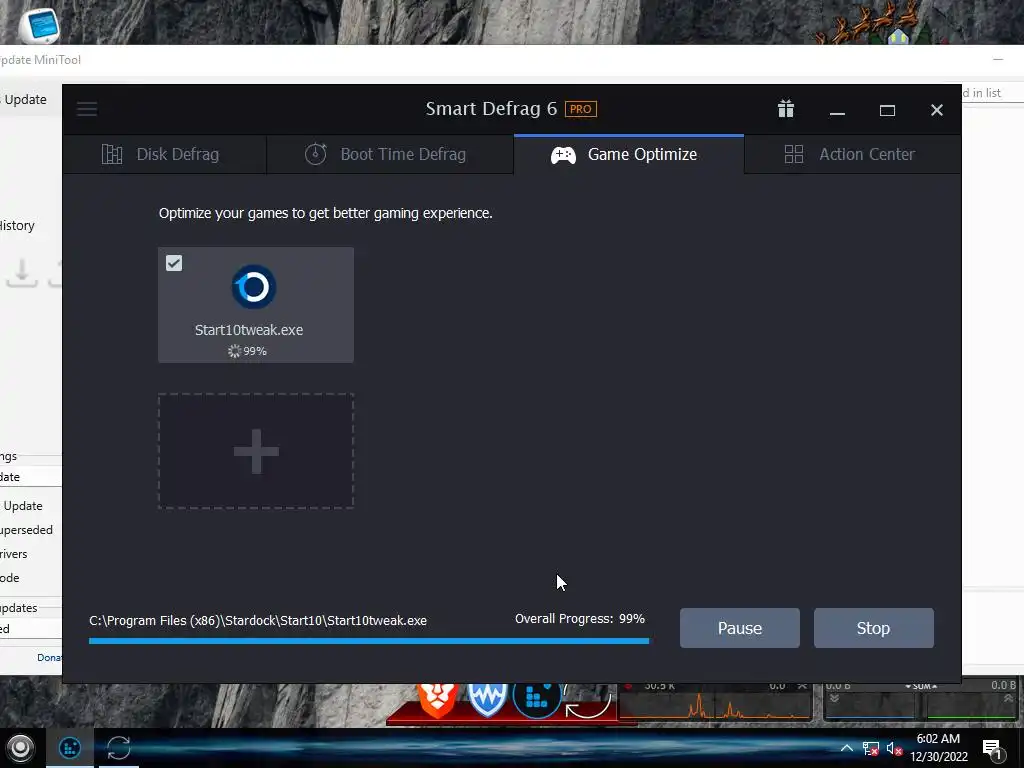Click the refresh-arrows taskbar app icon

pos(119,748)
